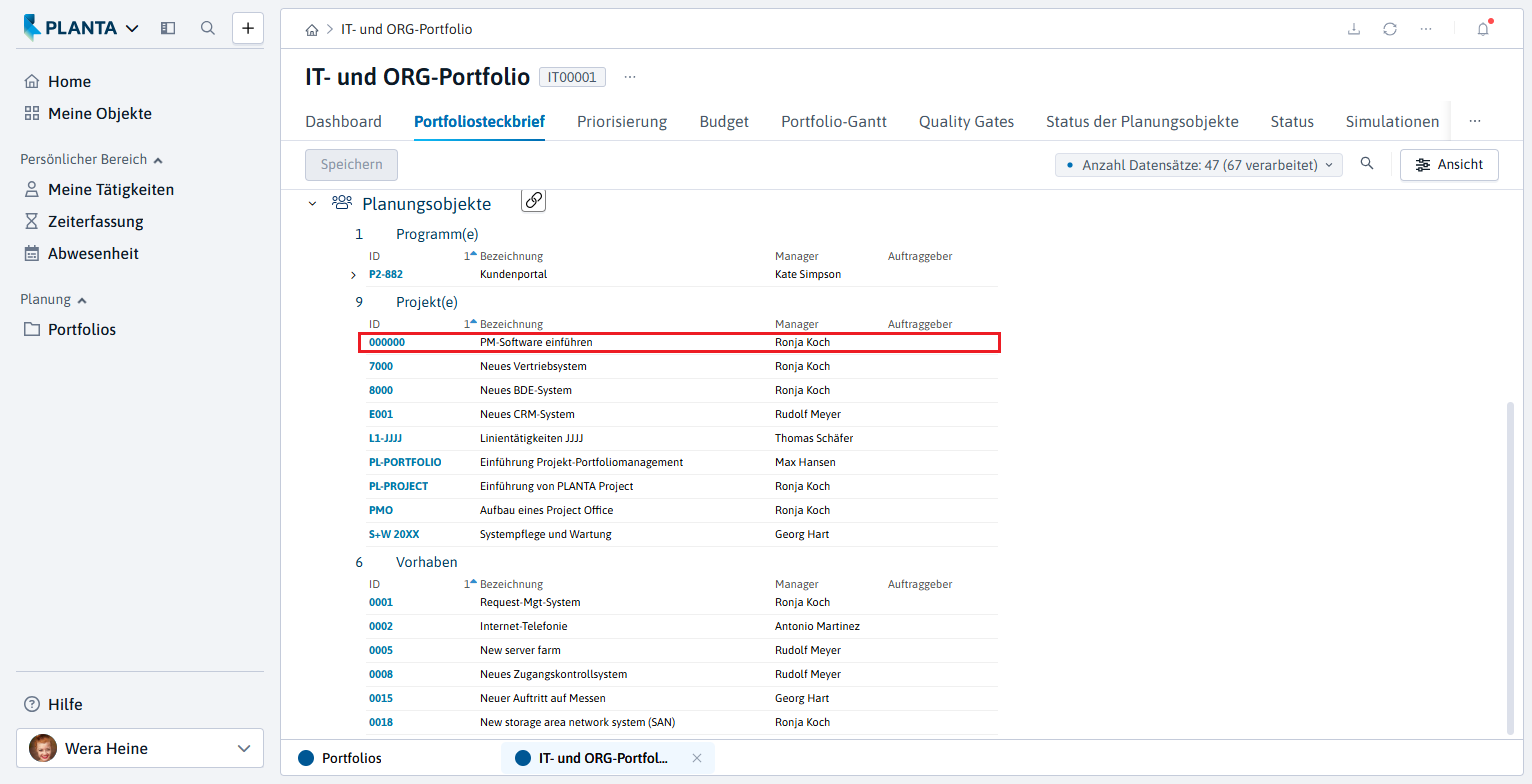This screenshot has height=784, width=1532.
Task: Click the magnifier icon next to Ansicht
Action: click(x=1367, y=164)
